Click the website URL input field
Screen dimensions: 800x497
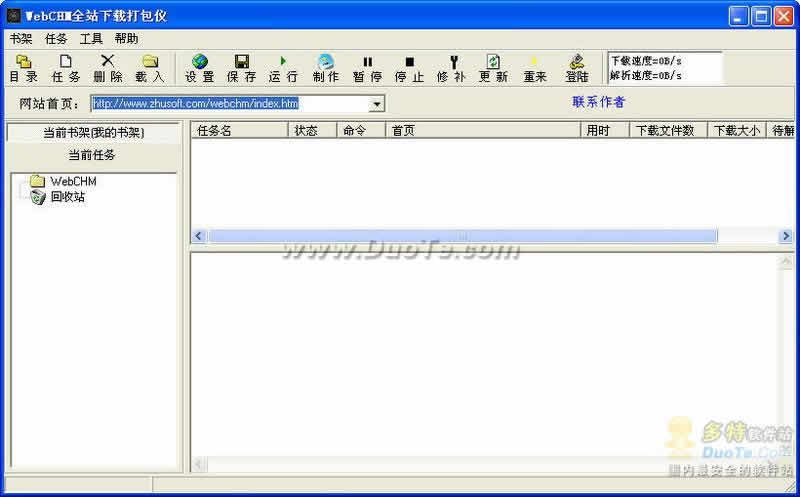pyautogui.click(x=231, y=104)
